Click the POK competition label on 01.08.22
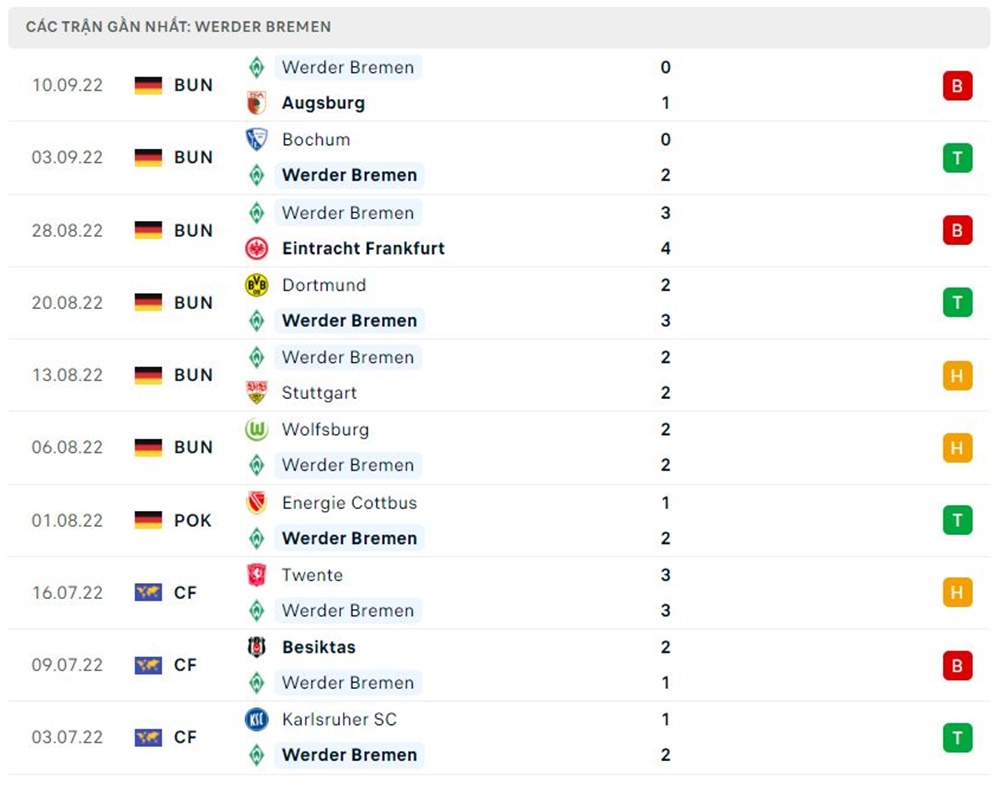The width and height of the screenshot is (1000, 787). (x=193, y=520)
